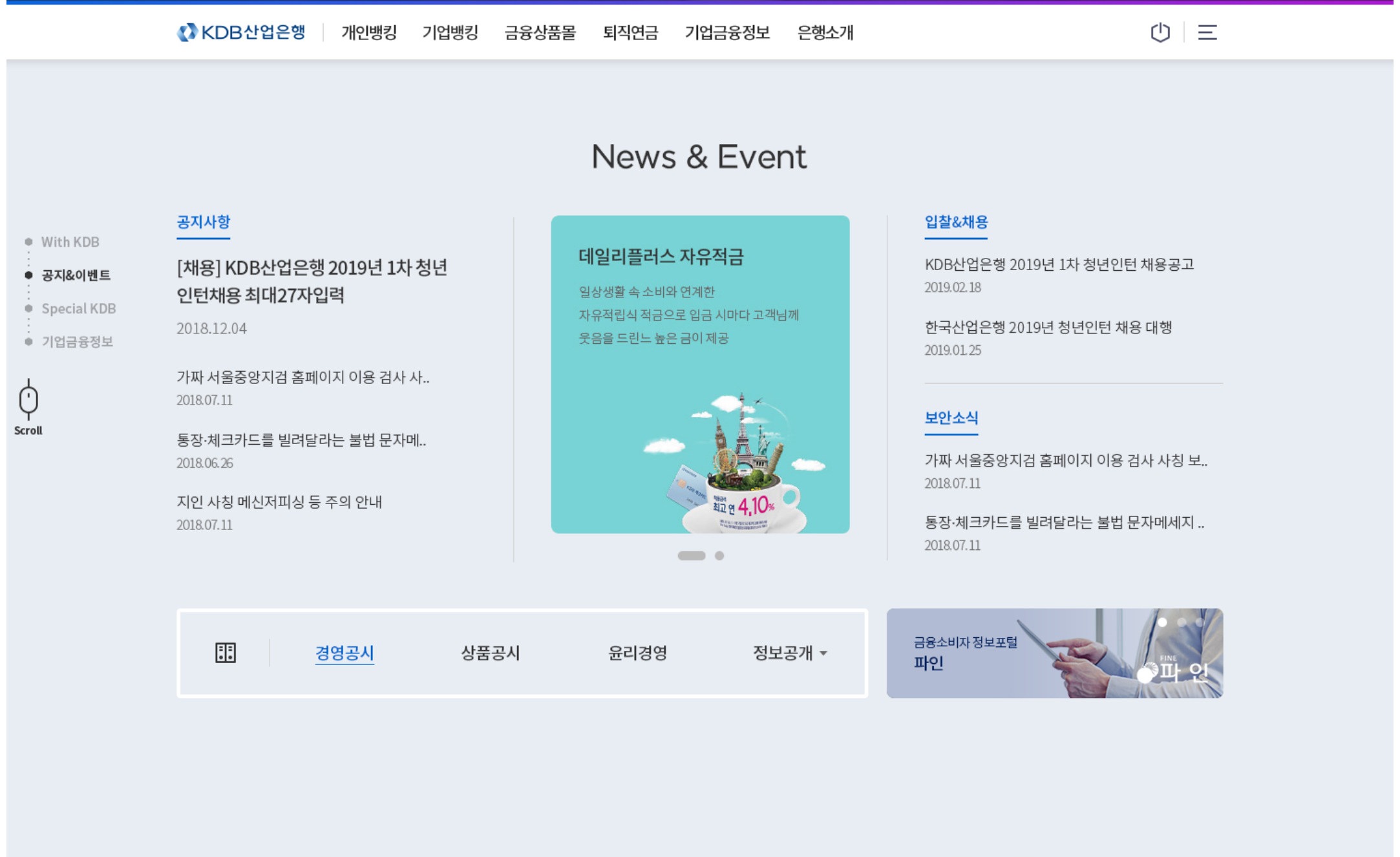
Task: Open the 경영공시 link
Action: pyautogui.click(x=345, y=653)
